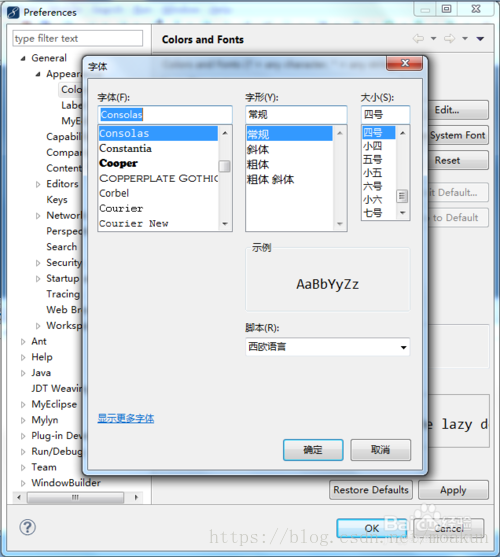Click the System Font button
This screenshot has width=500, height=557.
tap(458, 135)
